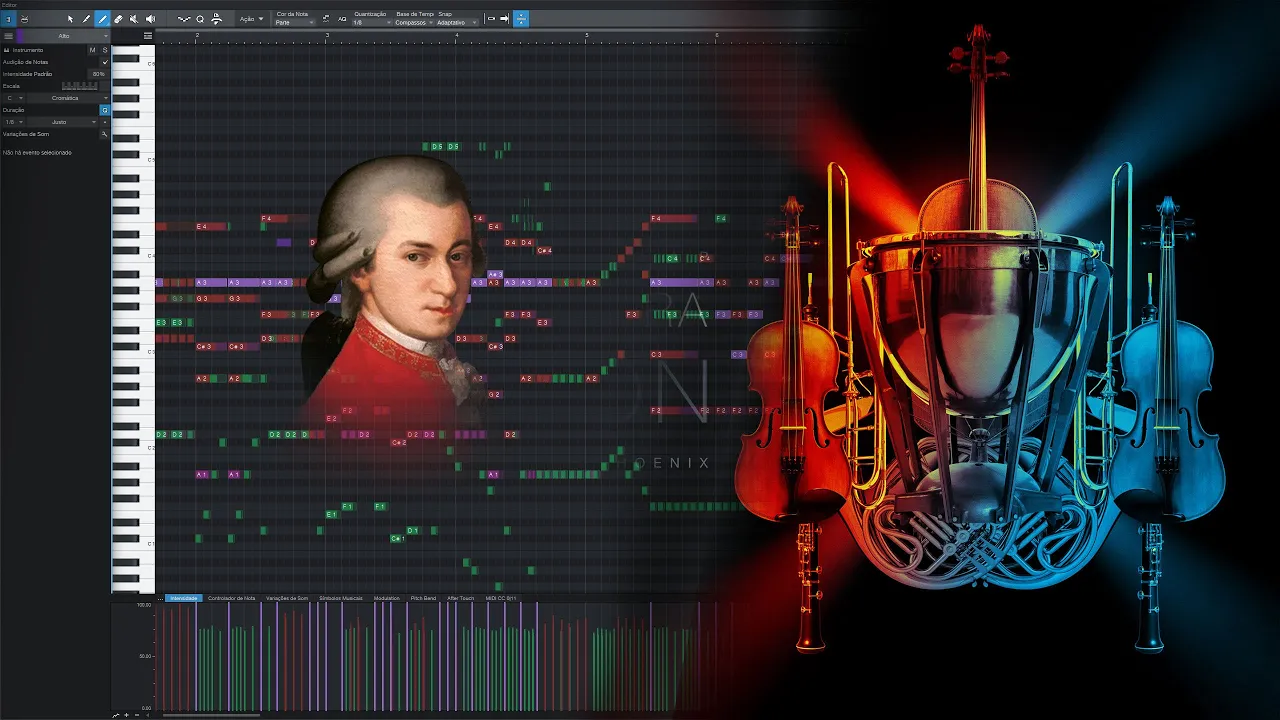
Task: Click the left arrow icon below the velocity lane
Action: pyautogui.click(x=147, y=715)
